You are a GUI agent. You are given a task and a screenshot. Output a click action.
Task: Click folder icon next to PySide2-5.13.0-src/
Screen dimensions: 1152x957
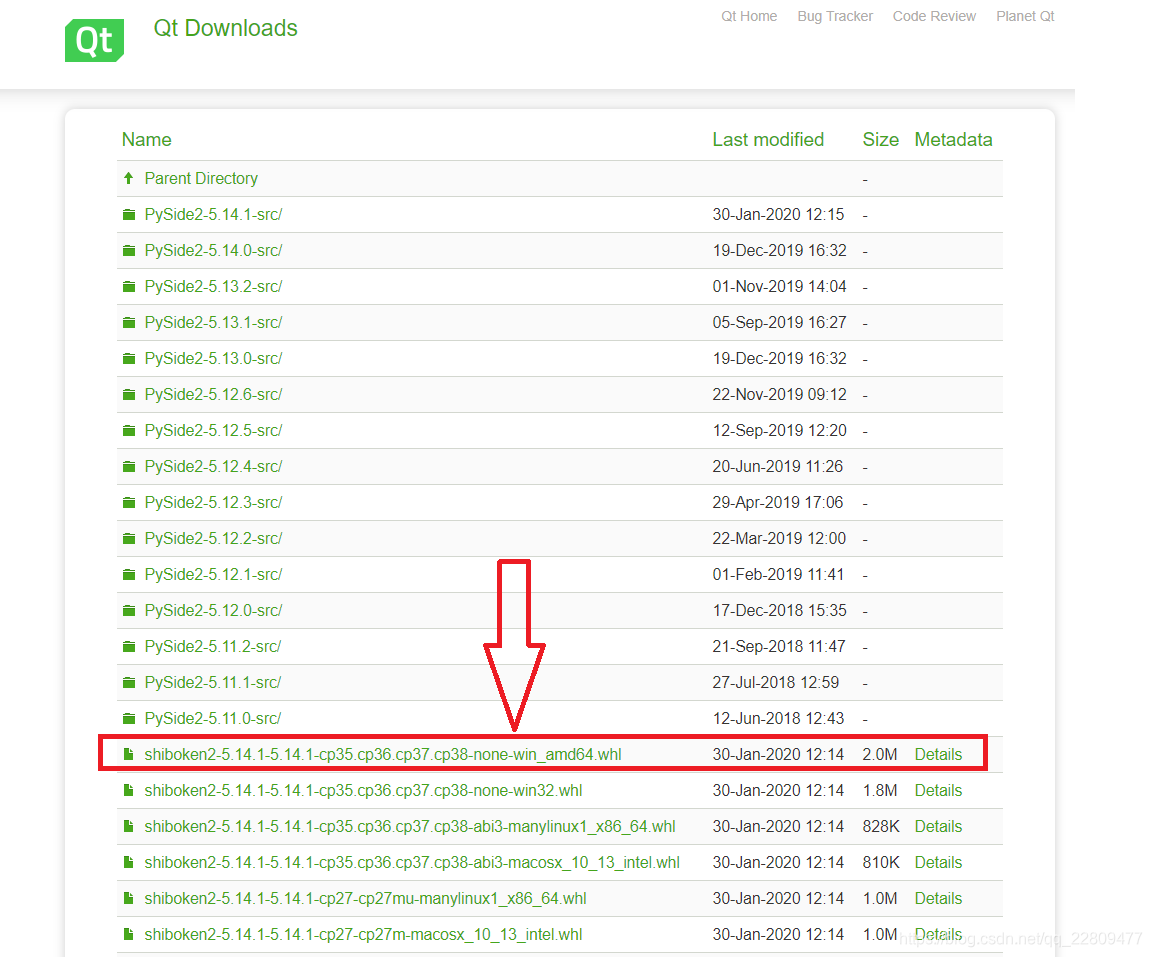coord(129,358)
